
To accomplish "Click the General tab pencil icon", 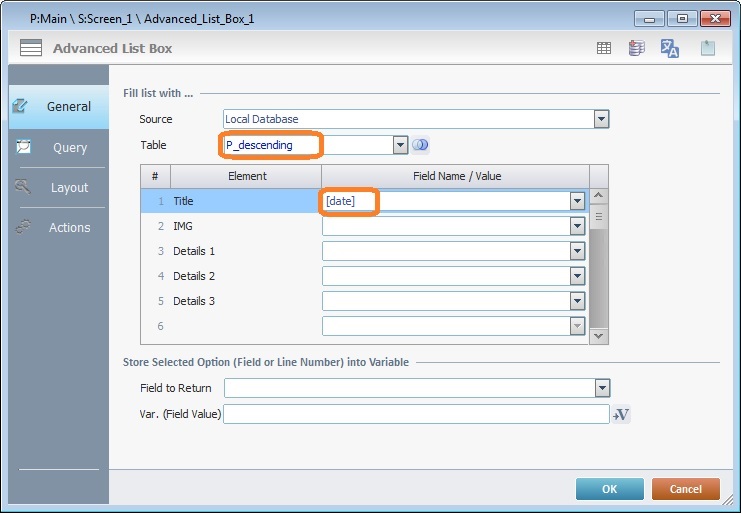I will (19, 106).
